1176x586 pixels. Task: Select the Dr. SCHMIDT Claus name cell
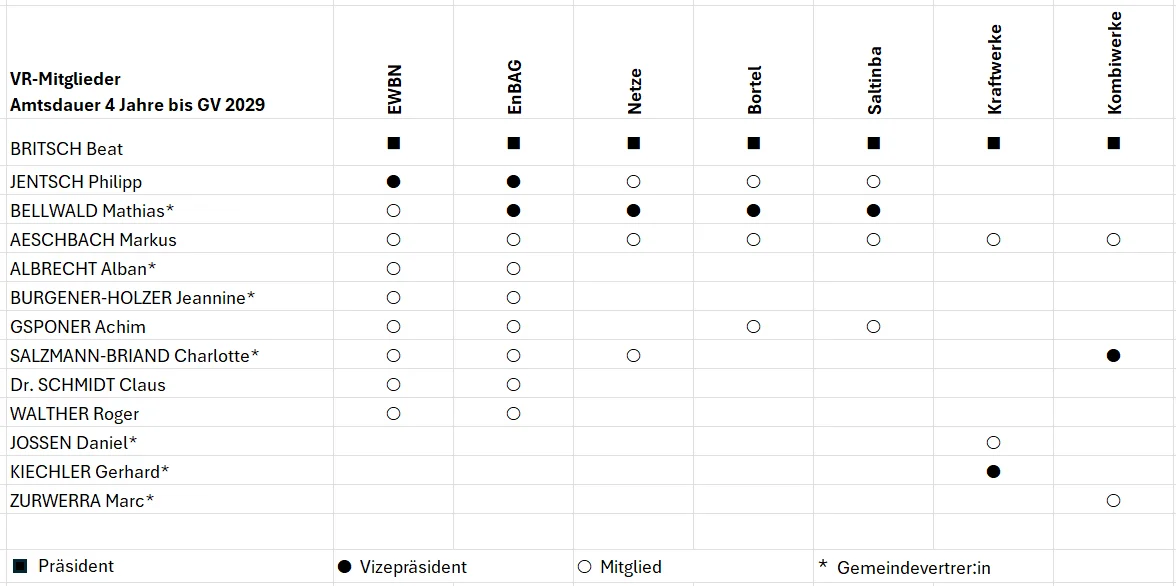click(x=88, y=385)
